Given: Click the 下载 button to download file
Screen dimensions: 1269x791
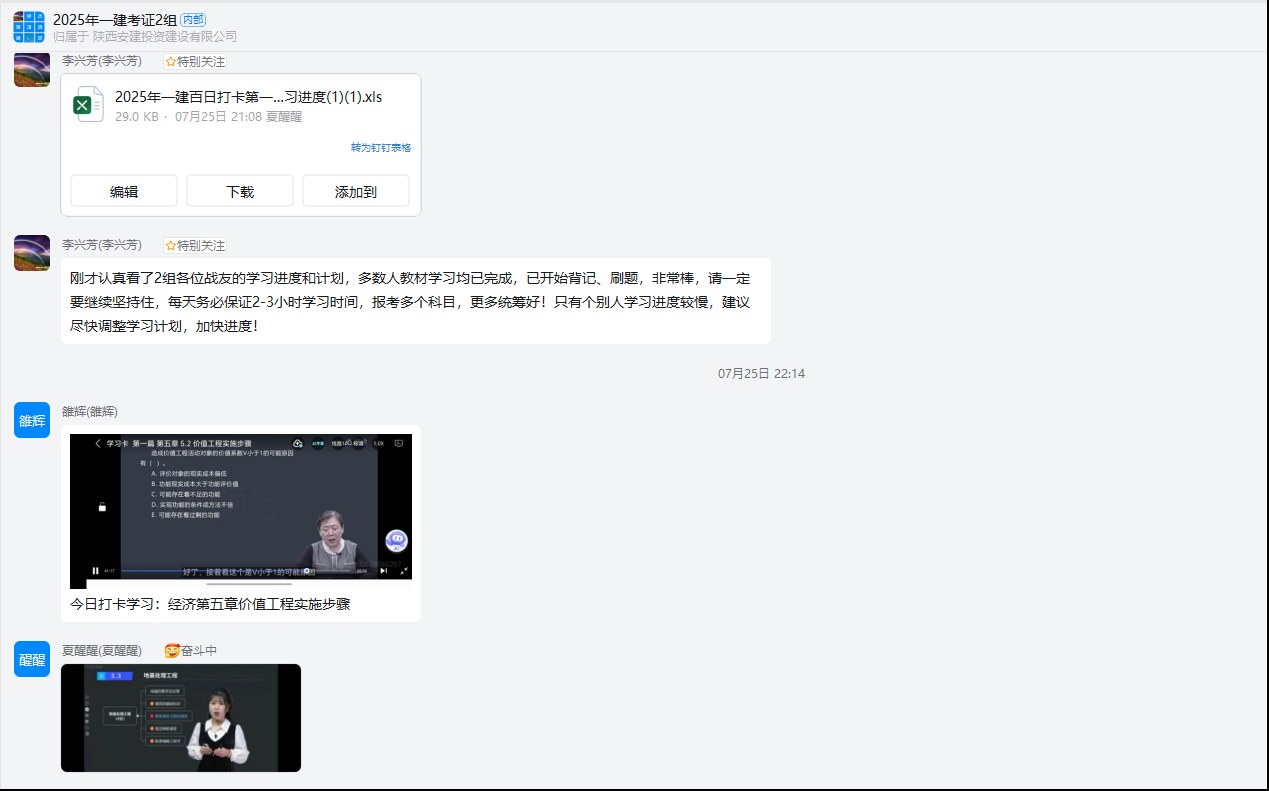Looking at the screenshot, I should coord(240,191).
